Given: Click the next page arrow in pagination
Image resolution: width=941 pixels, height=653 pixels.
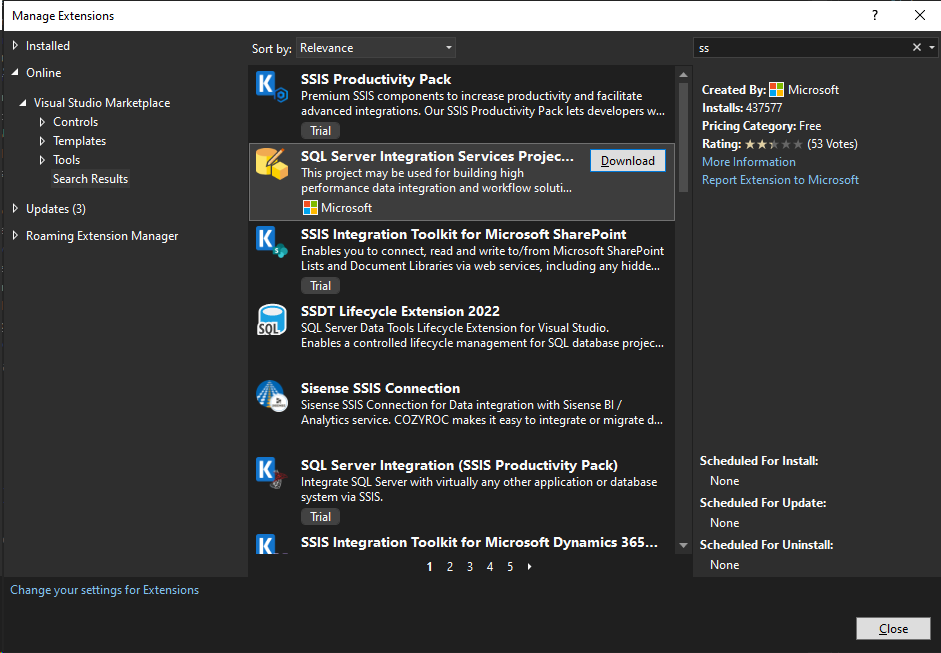Looking at the screenshot, I should pyautogui.click(x=529, y=567).
